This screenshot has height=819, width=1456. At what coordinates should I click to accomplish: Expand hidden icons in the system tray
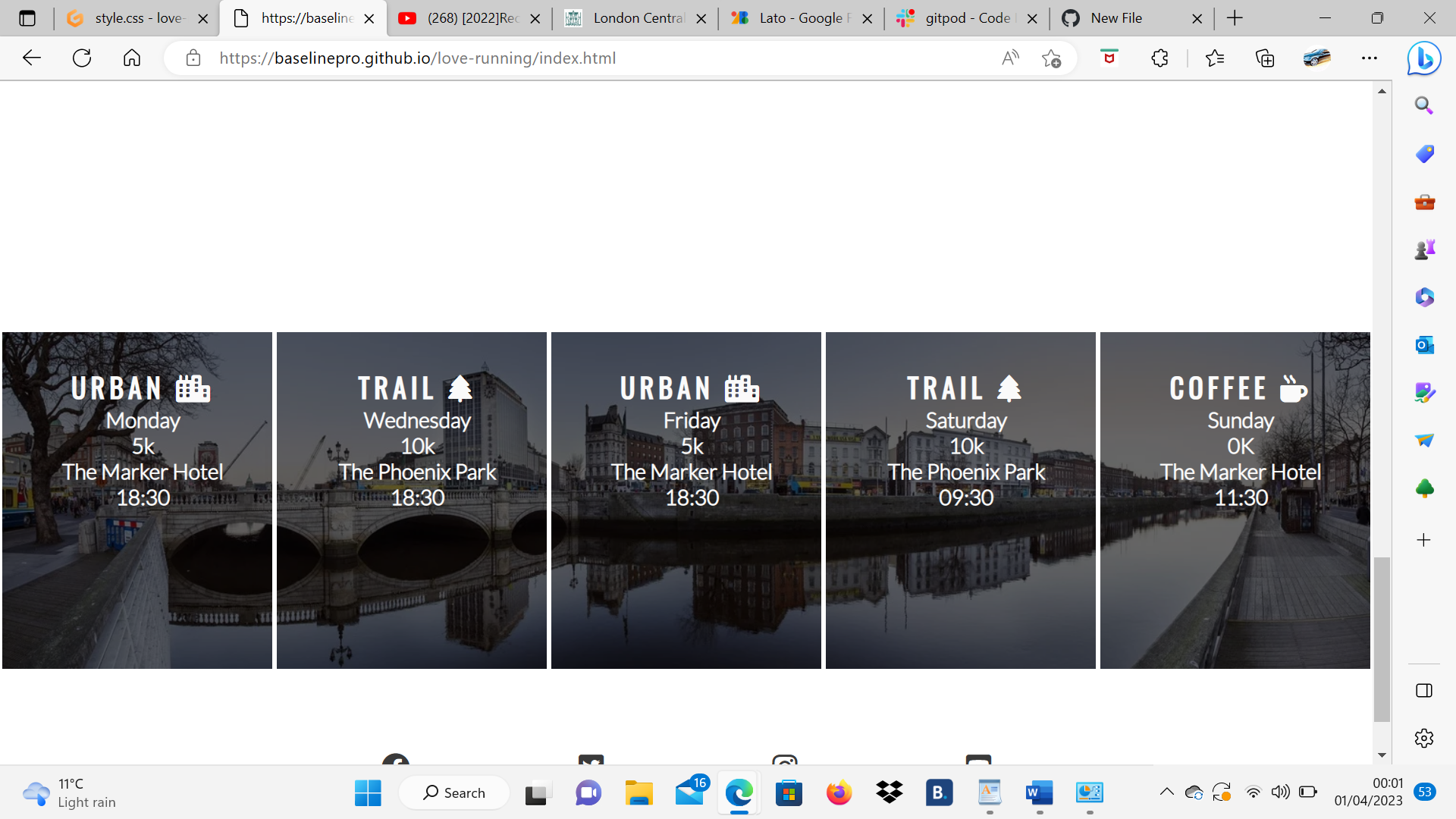tap(1169, 792)
